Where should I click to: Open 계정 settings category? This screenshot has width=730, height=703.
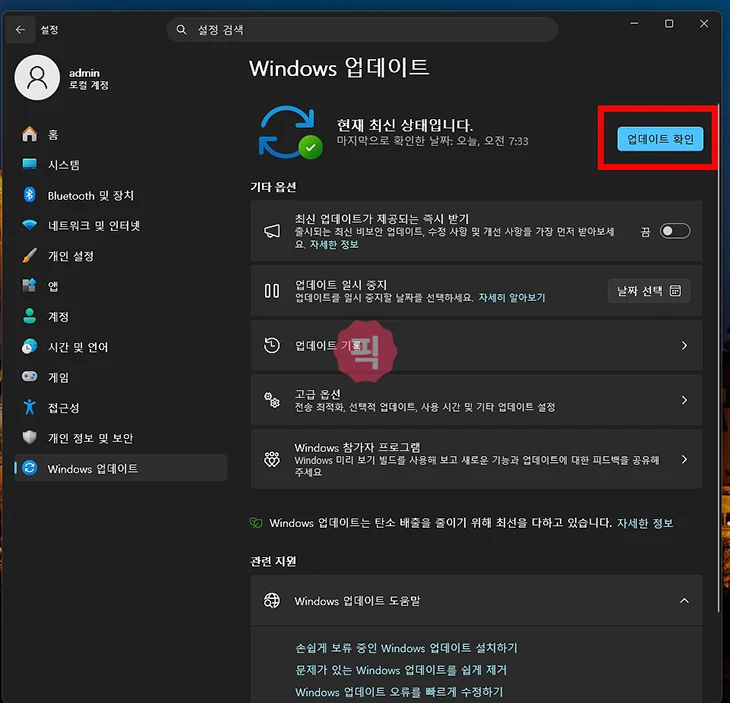(121, 317)
